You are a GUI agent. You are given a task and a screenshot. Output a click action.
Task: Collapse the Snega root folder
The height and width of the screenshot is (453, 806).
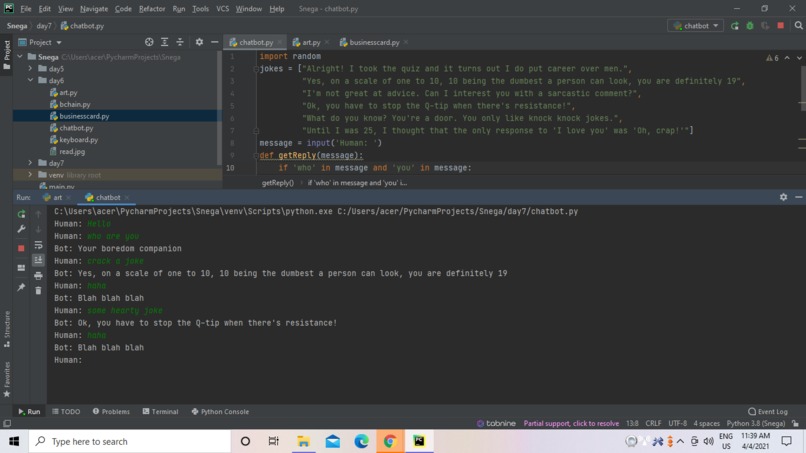[x=20, y=57]
